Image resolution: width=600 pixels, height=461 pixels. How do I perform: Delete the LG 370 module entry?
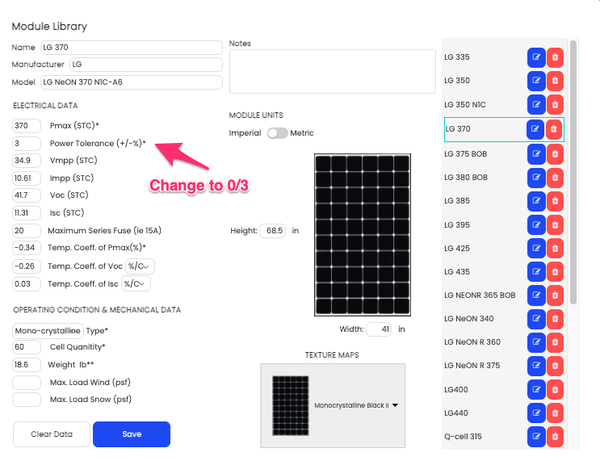(554, 129)
